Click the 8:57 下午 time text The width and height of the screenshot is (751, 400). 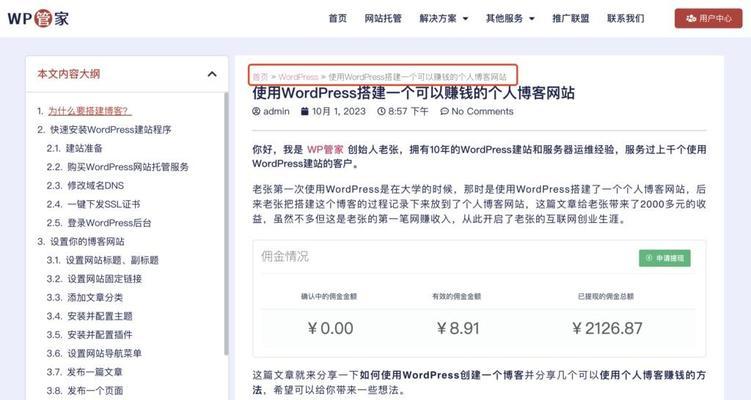(408, 111)
